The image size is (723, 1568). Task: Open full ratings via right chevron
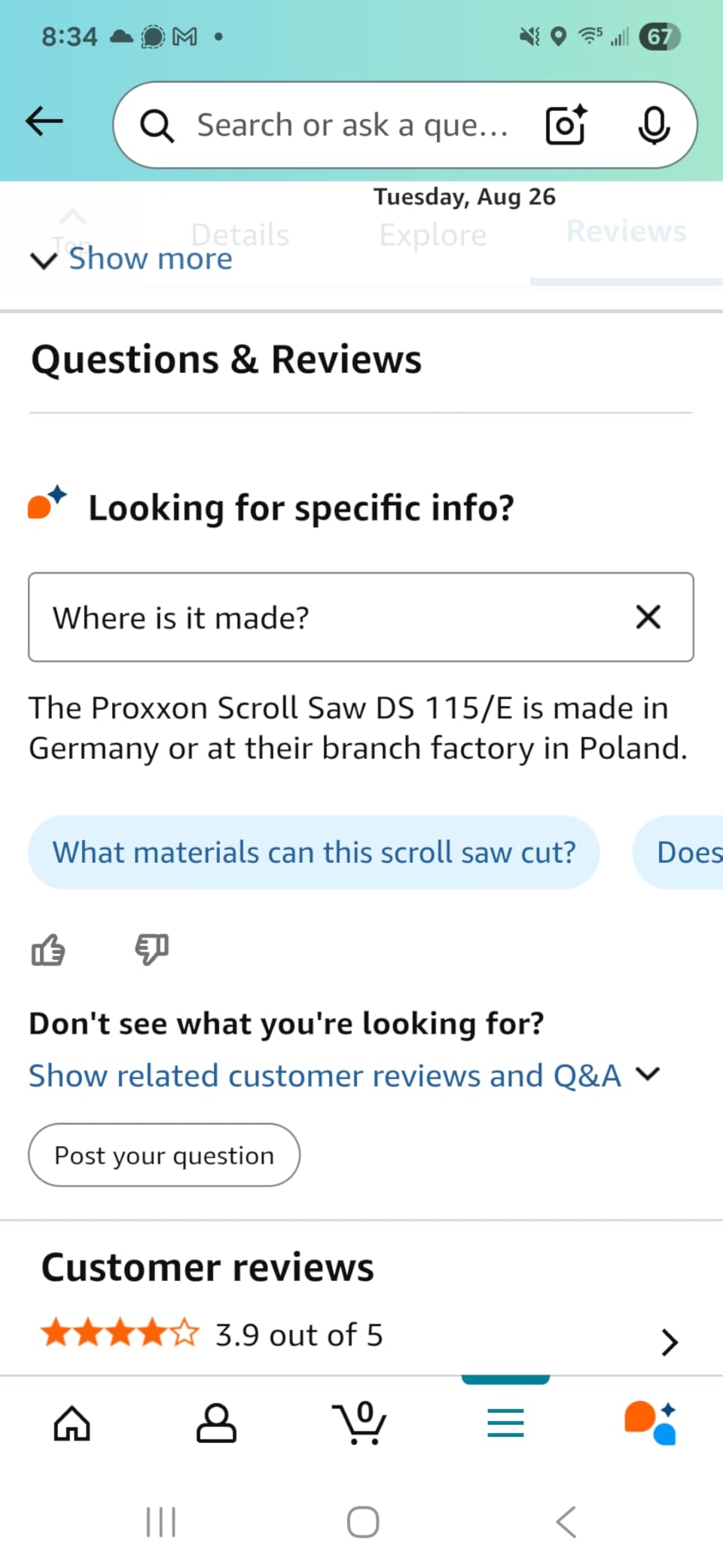[667, 1341]
